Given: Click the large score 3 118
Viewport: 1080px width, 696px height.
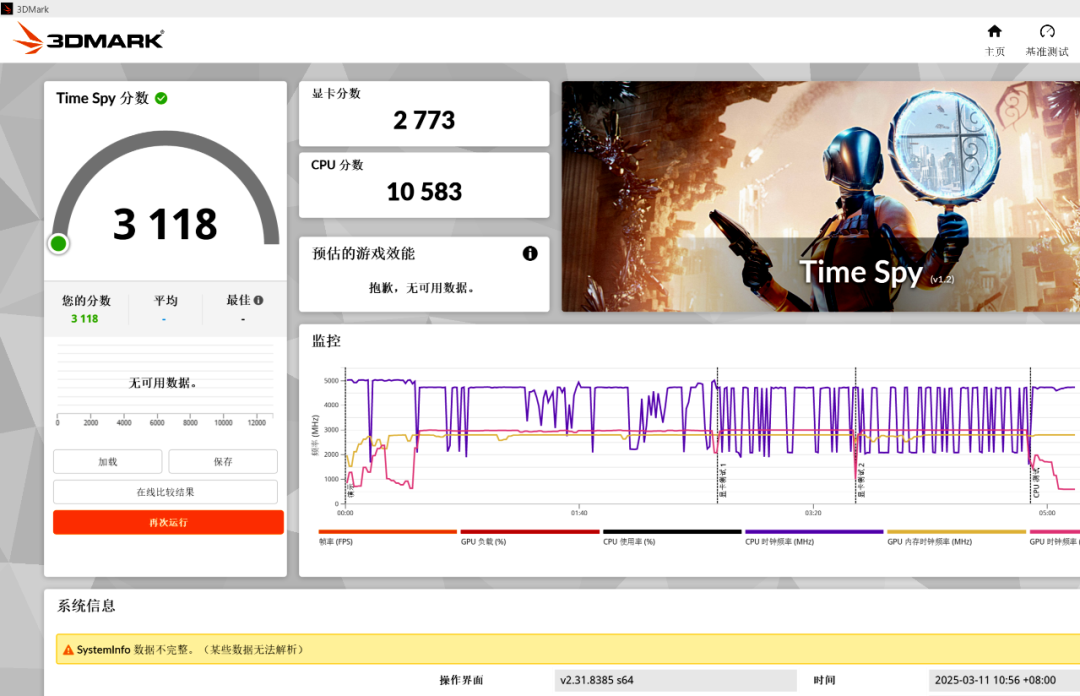Looking at the screenshot, I should click(x=165, y=225).
